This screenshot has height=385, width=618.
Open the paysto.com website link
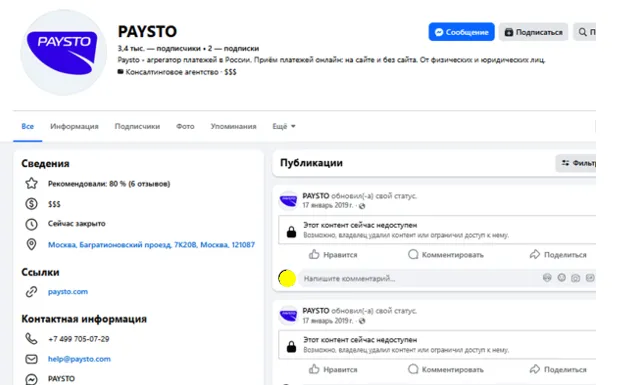(68, 292)
